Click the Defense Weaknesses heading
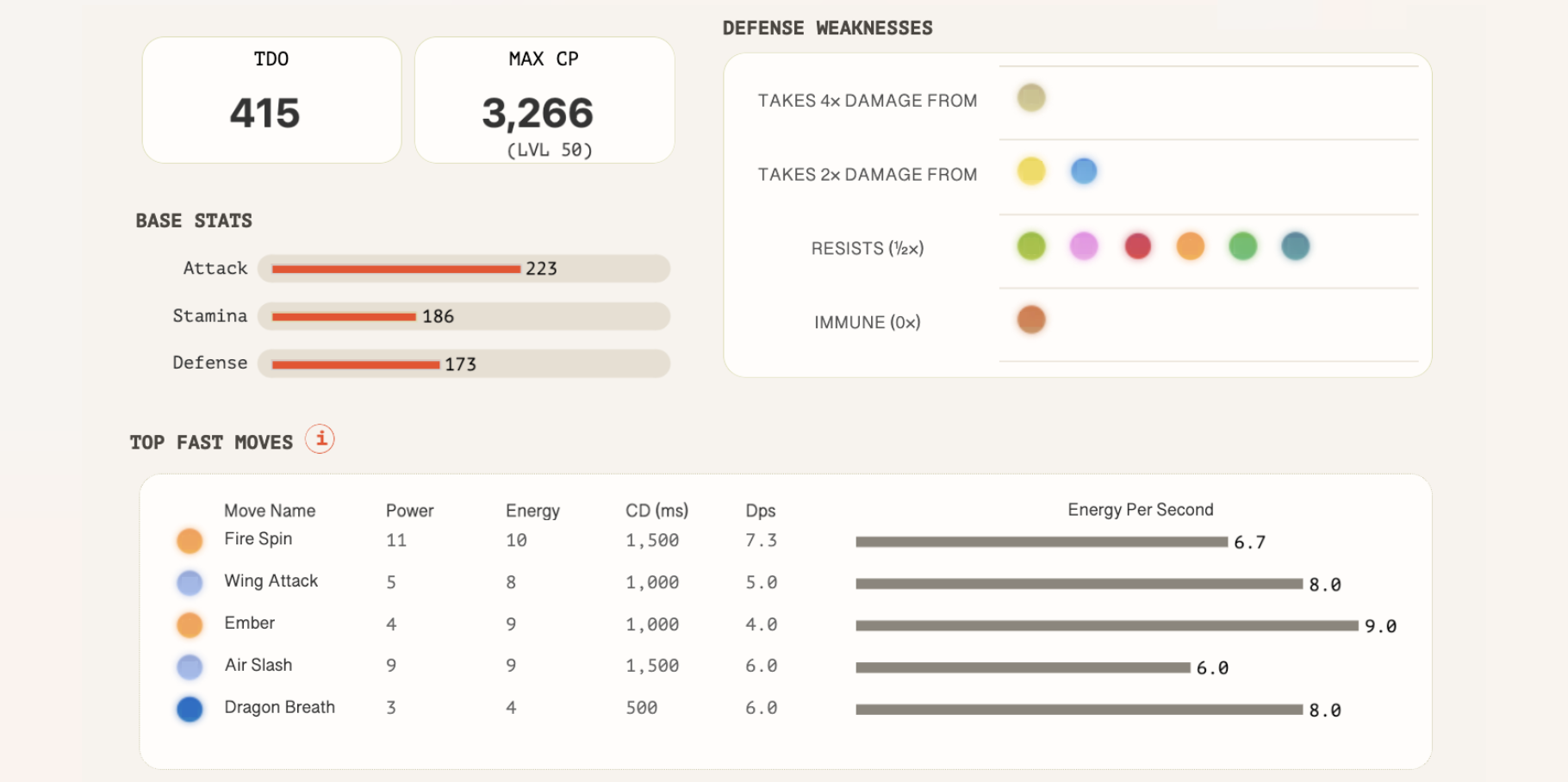The image size is (1568, 782). [828, 28]
